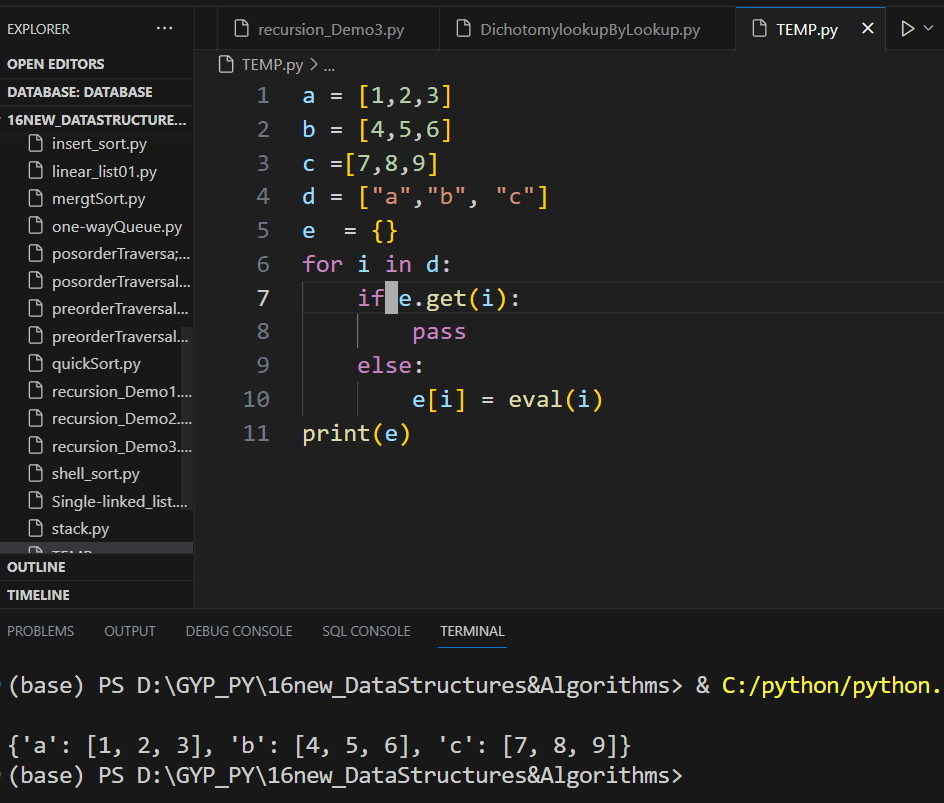Click the file icon beside quickSort.py
944x803 pixels.
[x=35, y=363]
